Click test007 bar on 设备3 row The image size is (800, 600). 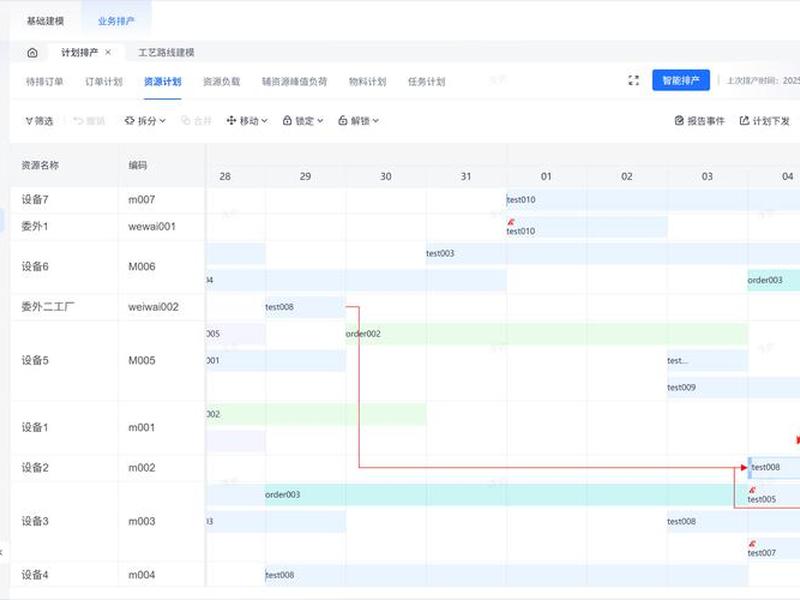point(773,548)
